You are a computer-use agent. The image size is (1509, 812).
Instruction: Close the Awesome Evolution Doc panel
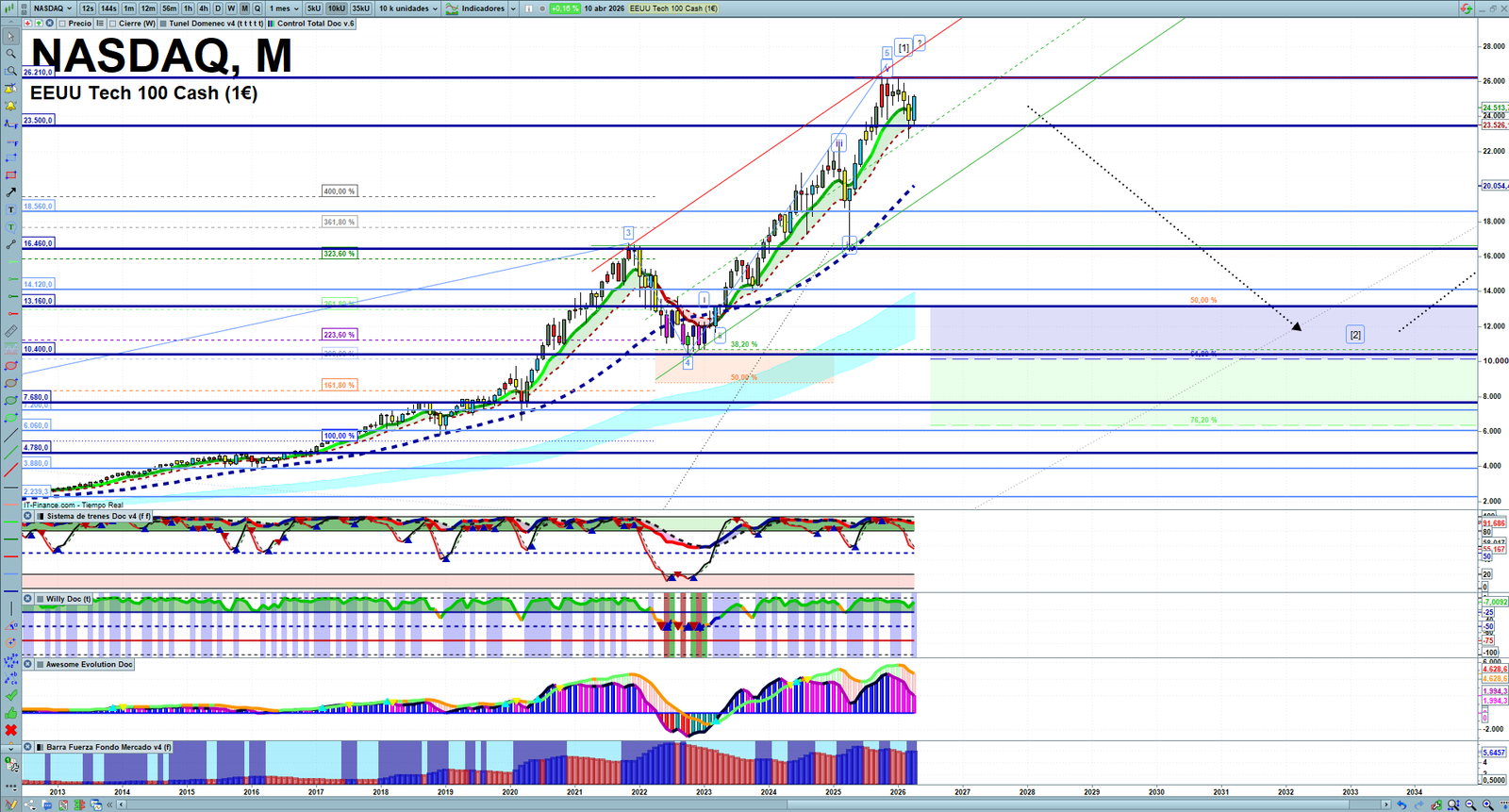28,665
